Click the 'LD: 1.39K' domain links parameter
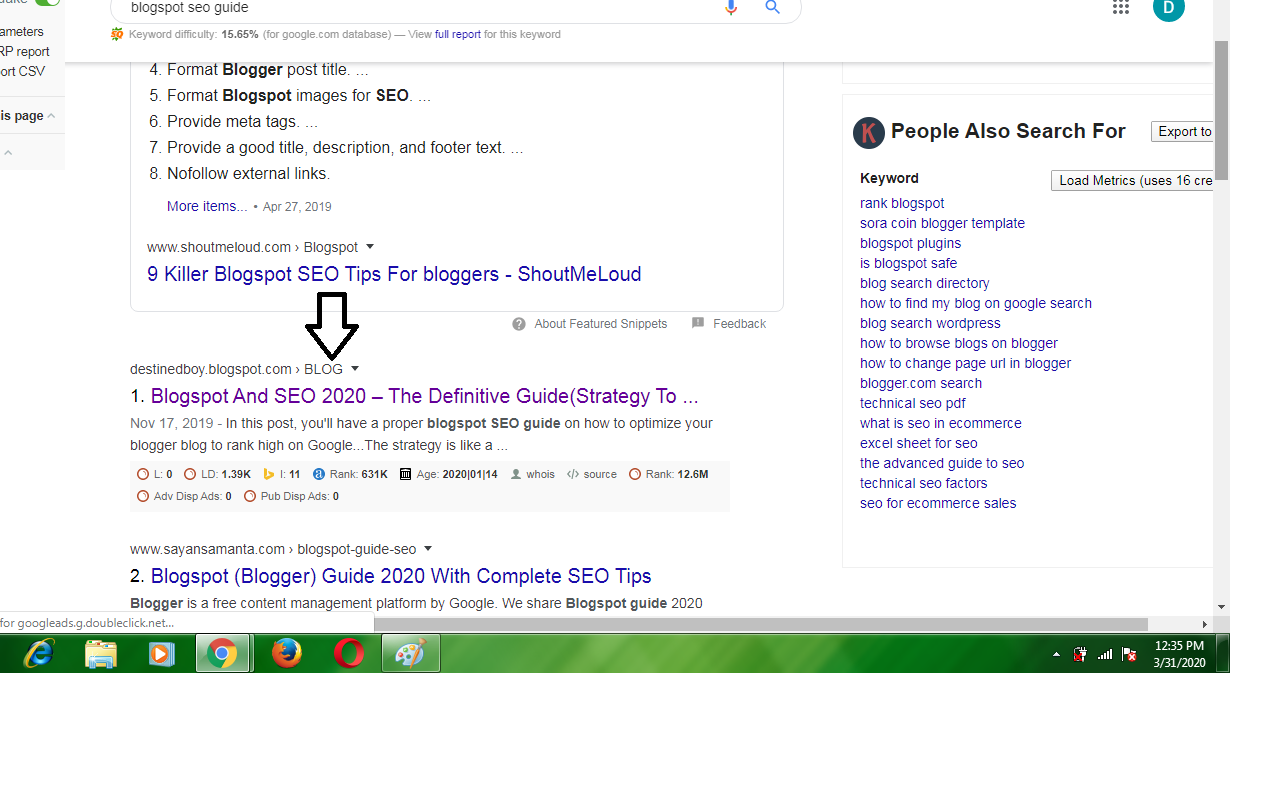Screen dimensions: 1280x800 pos(217,474)
